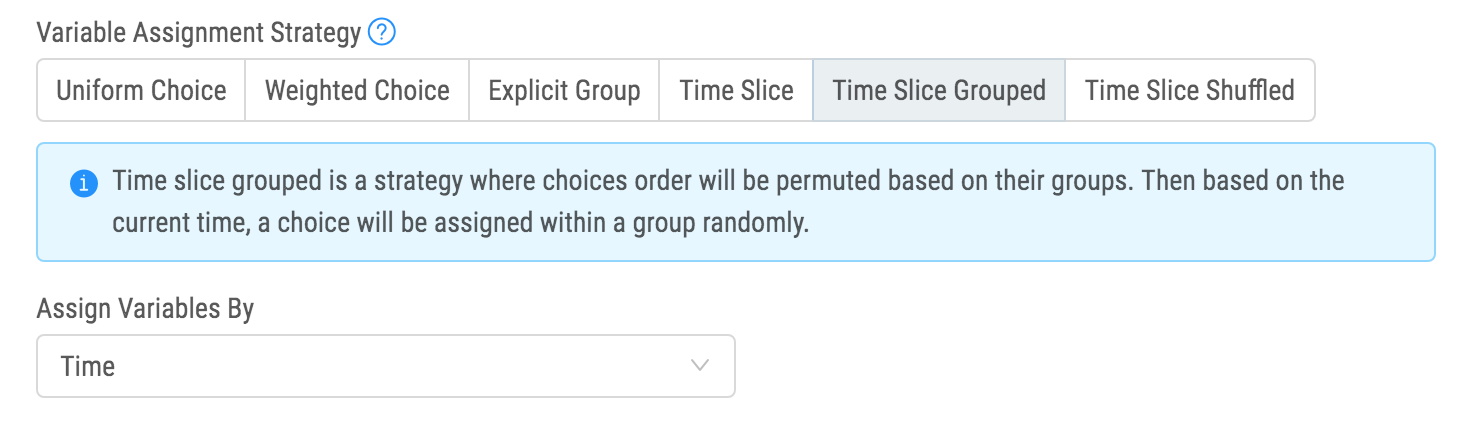Click the dropdown chevron arrow
Image resolution: width=1472 pixels, height=428 pixels.
click(701, 366)
